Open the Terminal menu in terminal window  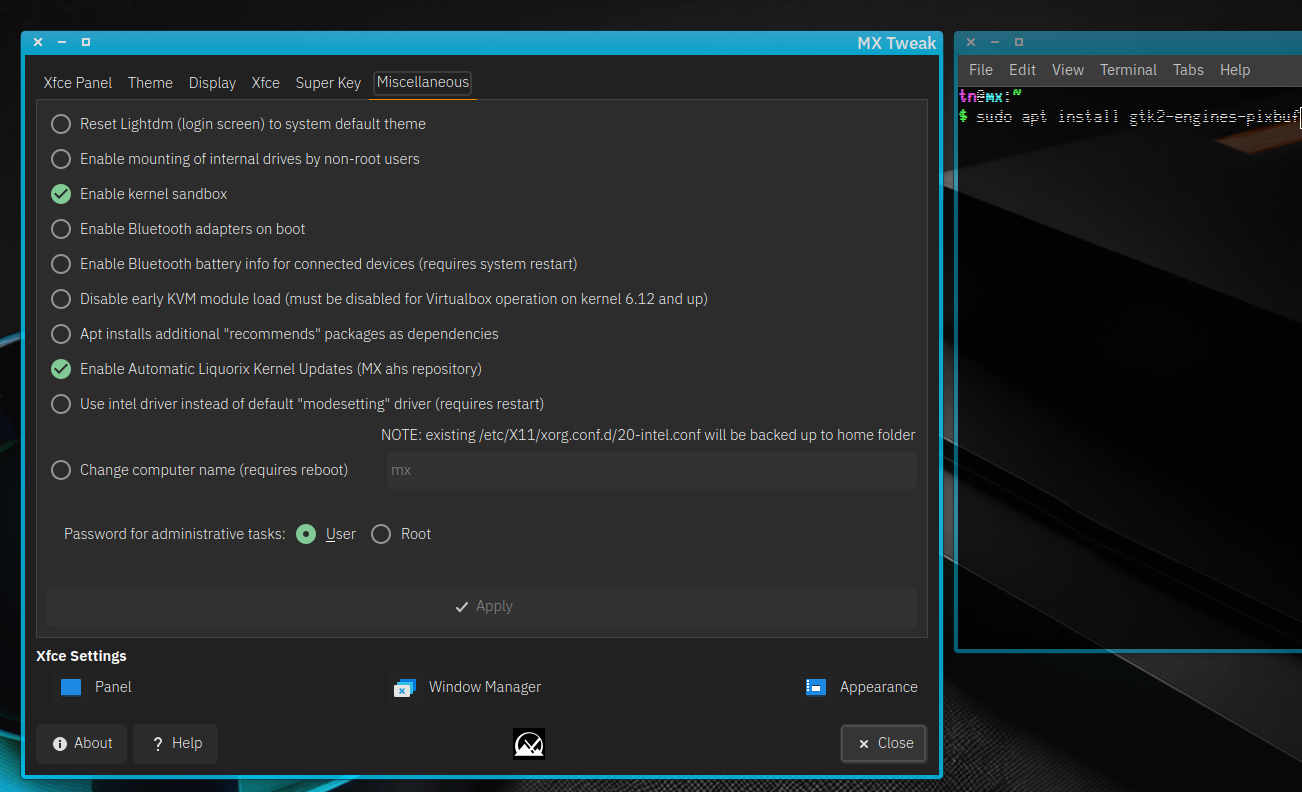point(1128,70)
